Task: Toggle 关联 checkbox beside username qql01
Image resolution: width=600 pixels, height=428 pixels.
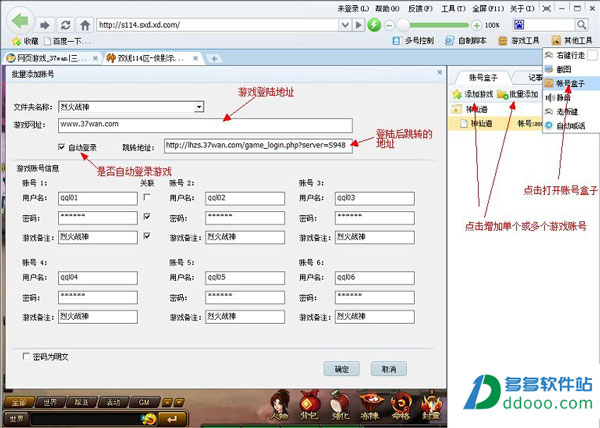Action: tap(147, 197)
